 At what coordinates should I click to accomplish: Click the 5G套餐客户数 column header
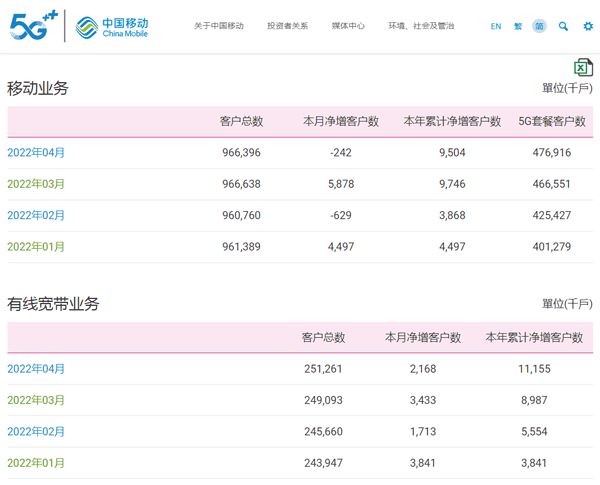tap(551, 121)
